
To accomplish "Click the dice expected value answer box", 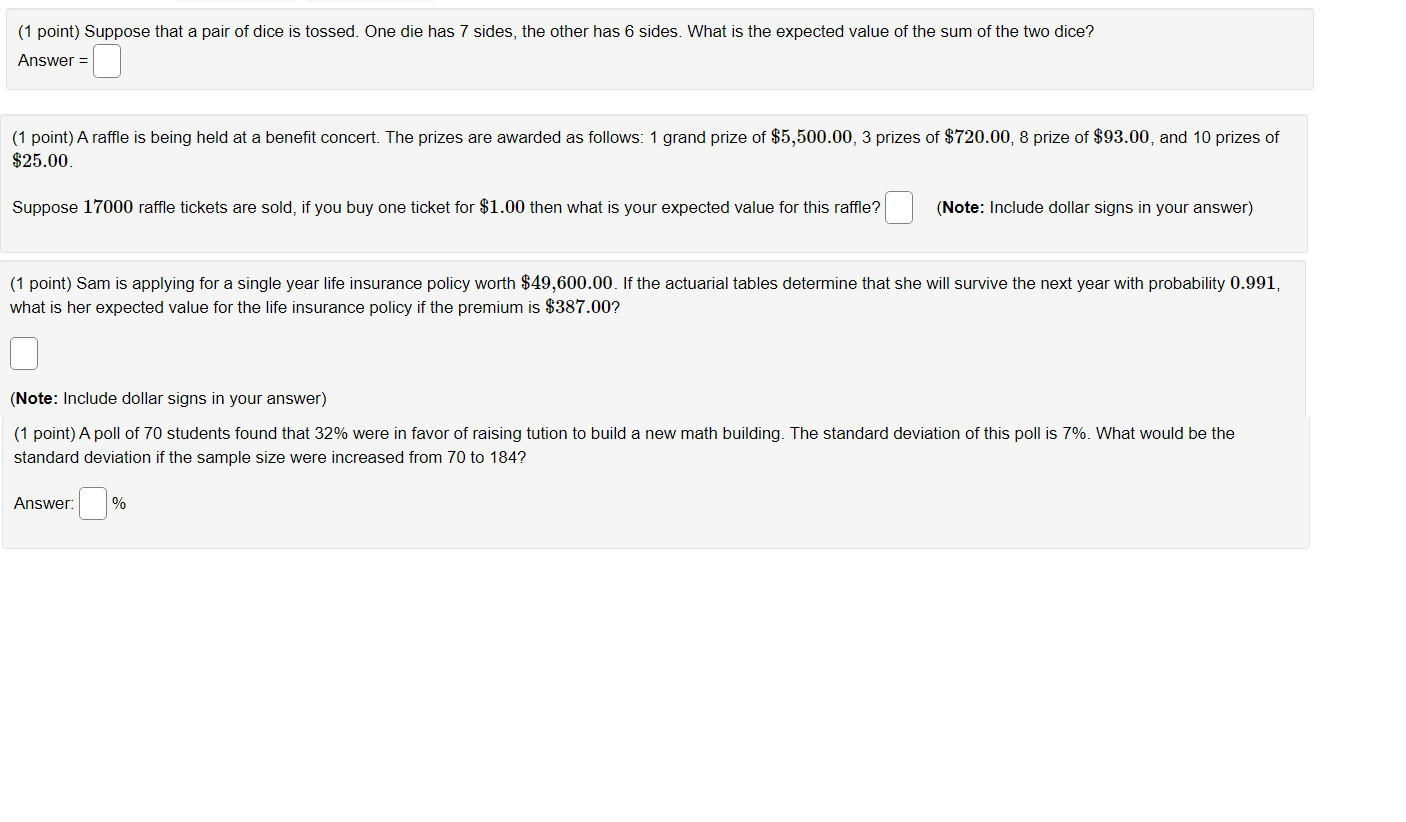I will tap(107, 61).
